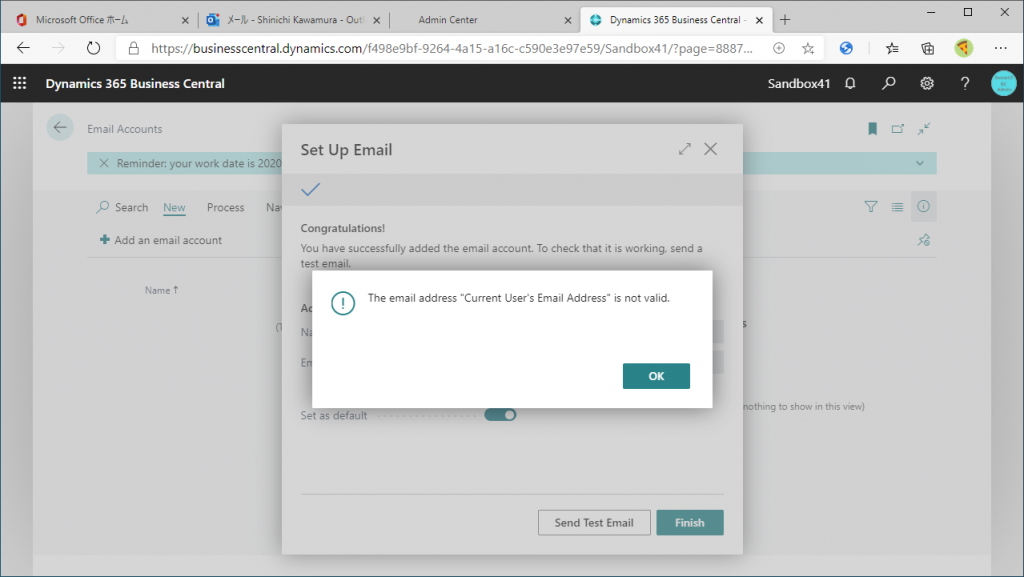Close the Microsoft Office browser tab

click(x=185, y=20)
